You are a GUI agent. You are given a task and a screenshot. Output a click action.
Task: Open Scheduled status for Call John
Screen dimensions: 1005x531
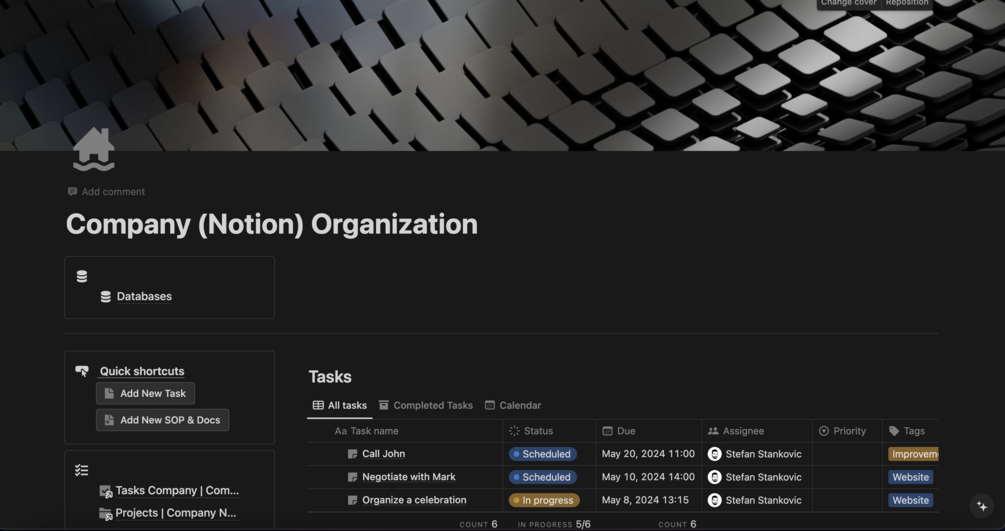[543, 454]
